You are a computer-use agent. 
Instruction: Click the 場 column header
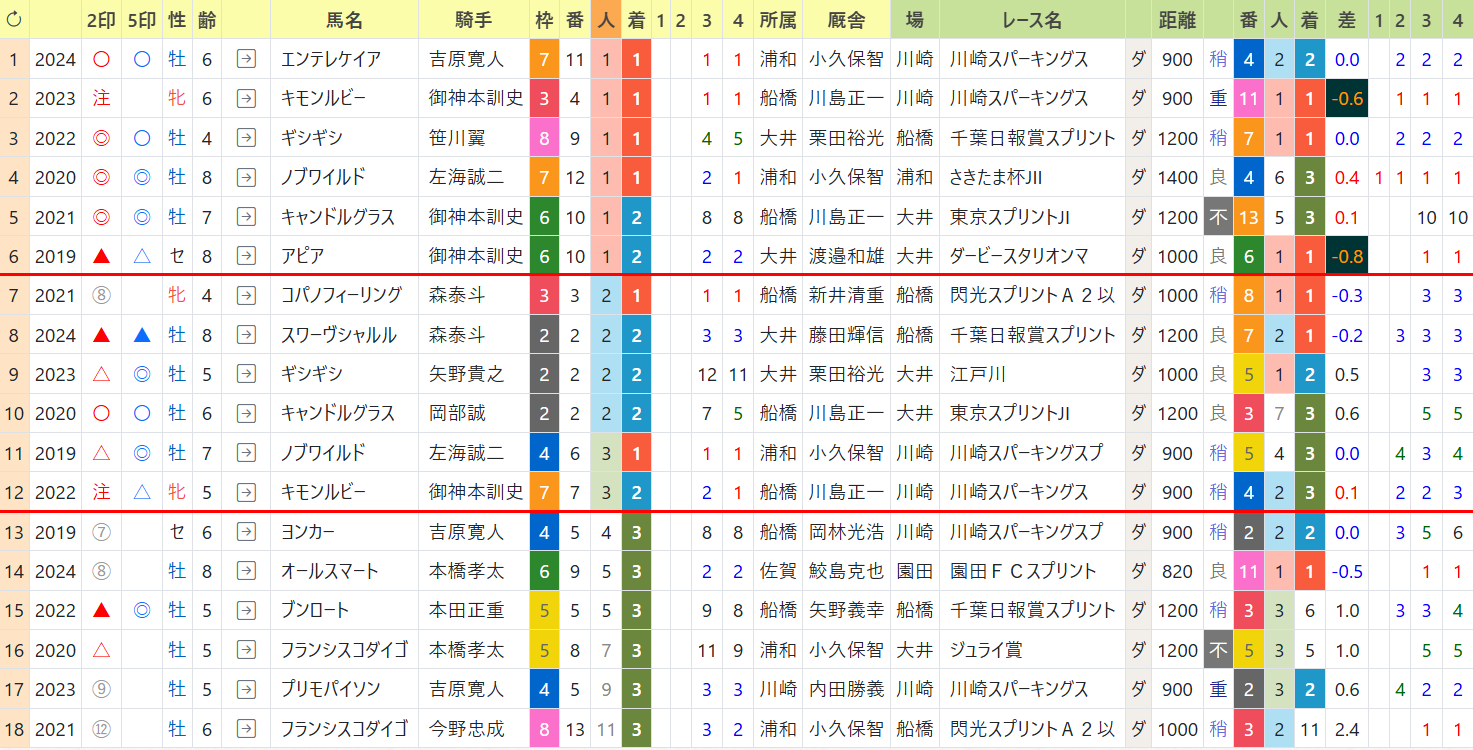click(915, 19)
